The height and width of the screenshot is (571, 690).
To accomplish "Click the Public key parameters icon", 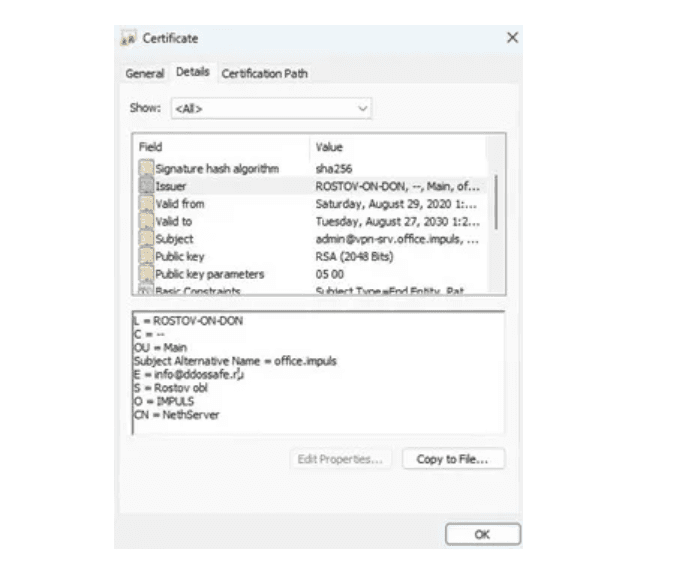I will click(x=146, y=274).
